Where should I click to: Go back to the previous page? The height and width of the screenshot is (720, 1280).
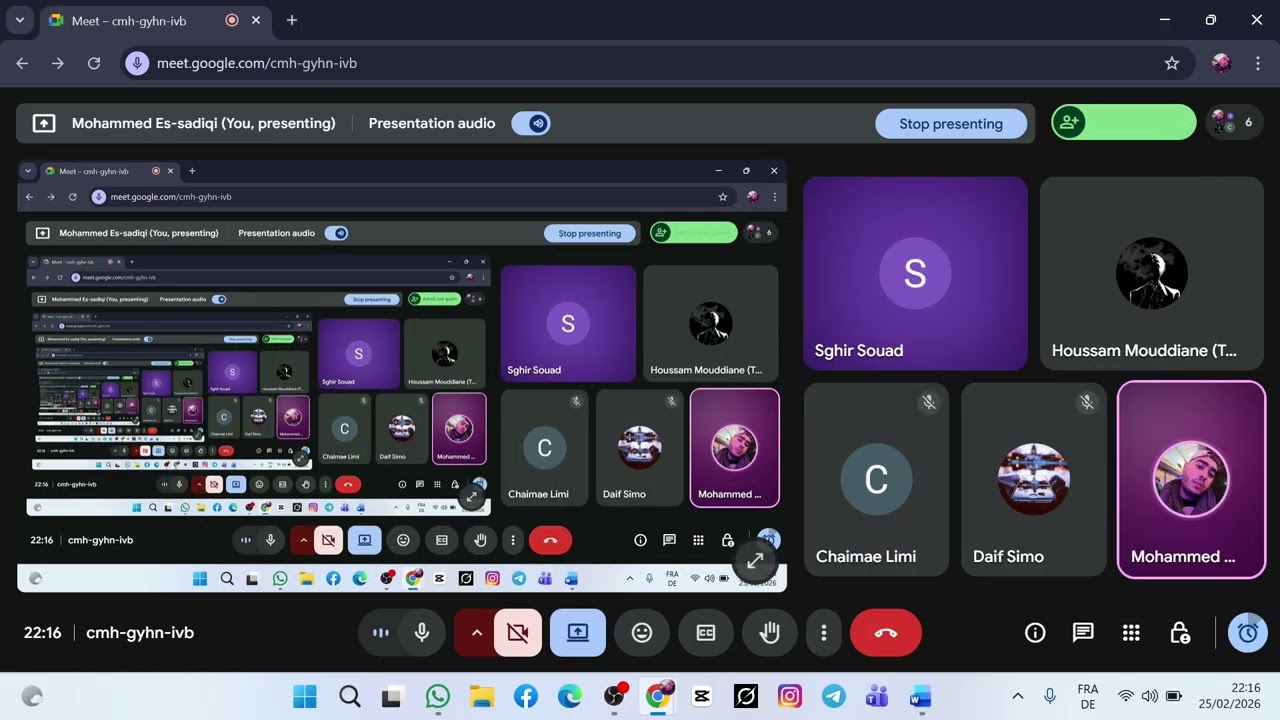click(x=22, y=63)
